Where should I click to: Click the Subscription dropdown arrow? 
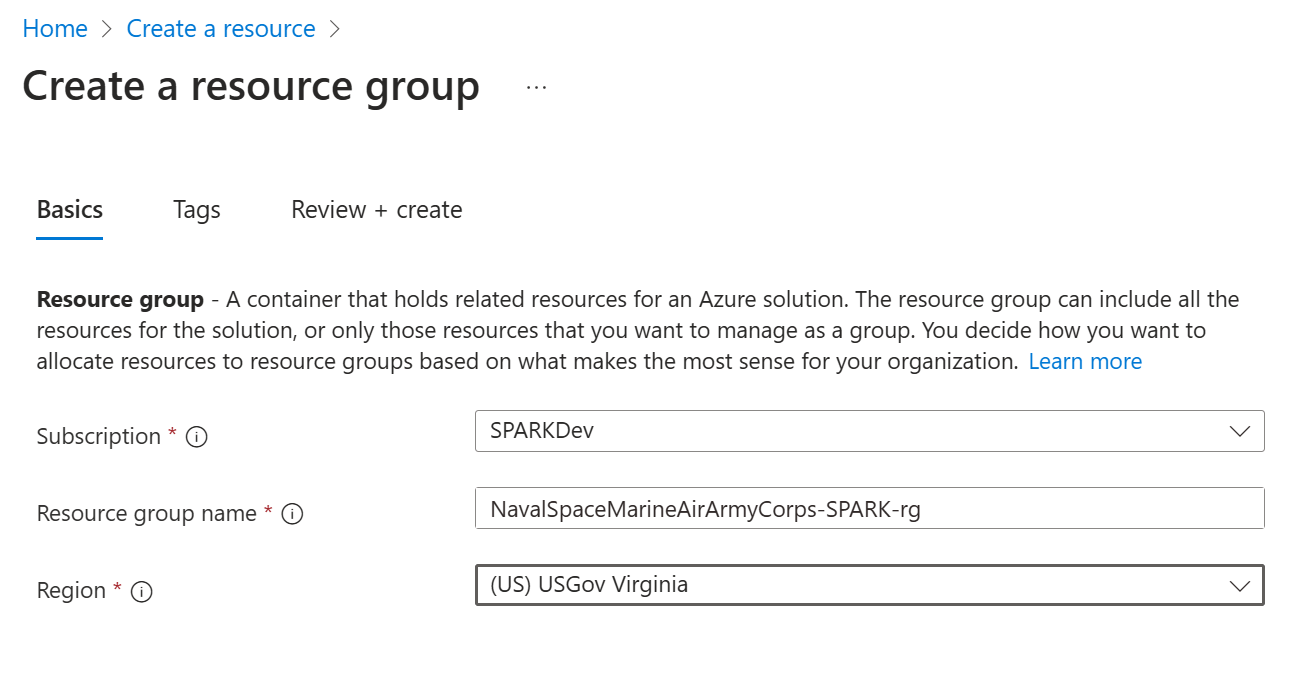[x=1239, y=432]
